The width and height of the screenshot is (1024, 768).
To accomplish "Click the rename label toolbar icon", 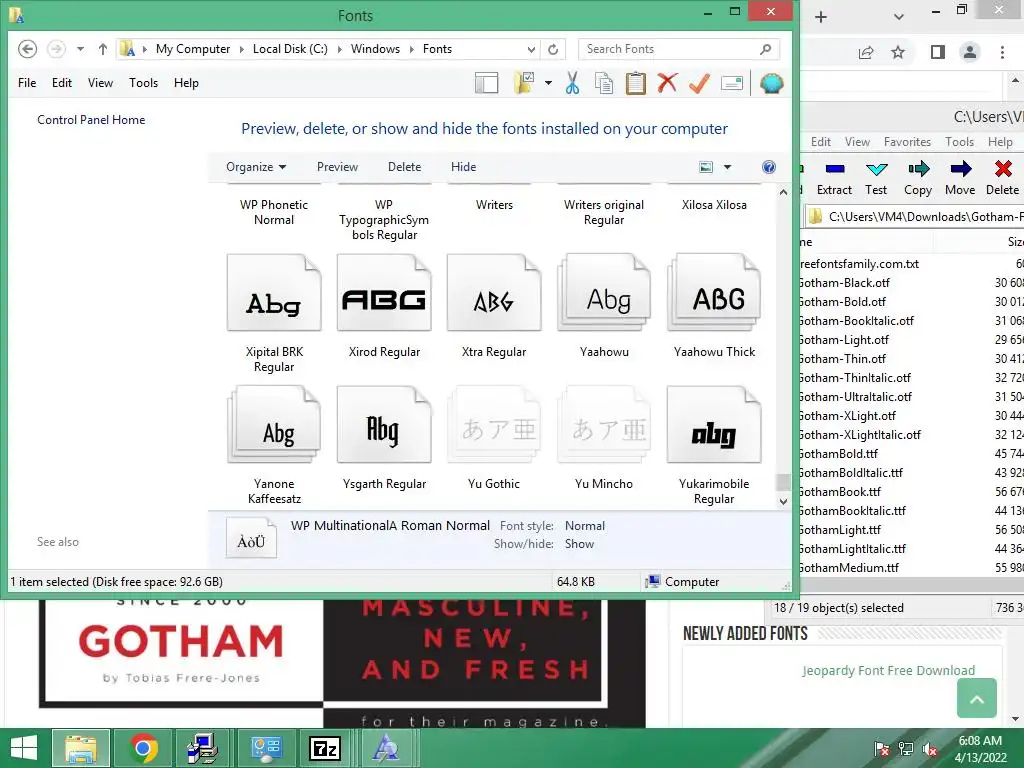I will pyautogui.click(x=732, y=84).
